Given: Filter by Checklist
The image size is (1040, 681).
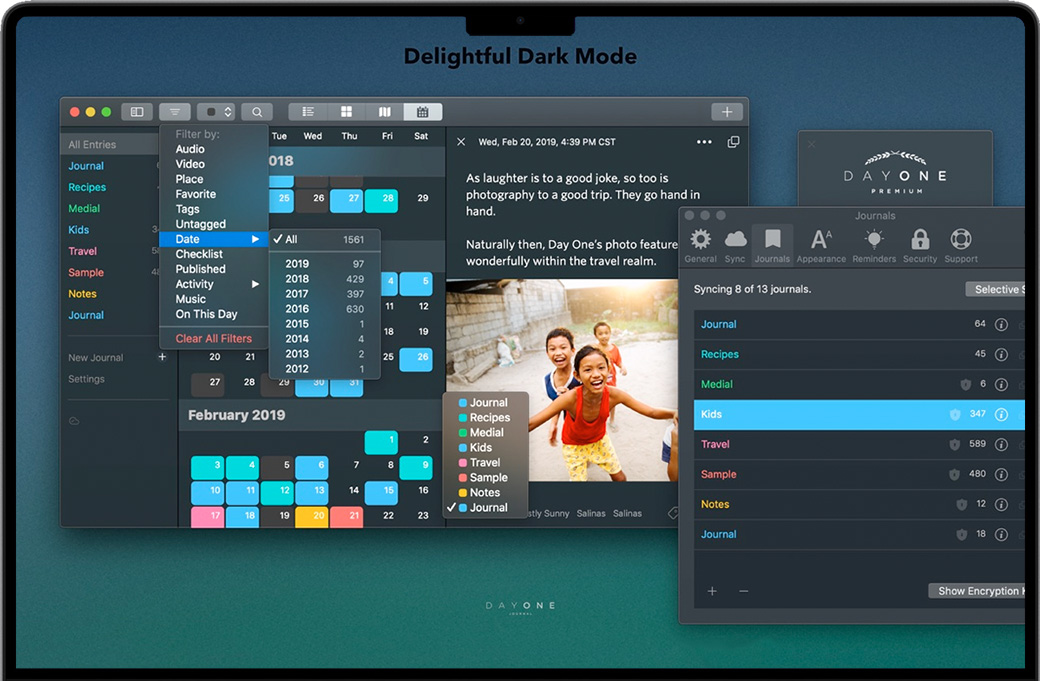Looking at the screenshot, I should tap(199, 254).
